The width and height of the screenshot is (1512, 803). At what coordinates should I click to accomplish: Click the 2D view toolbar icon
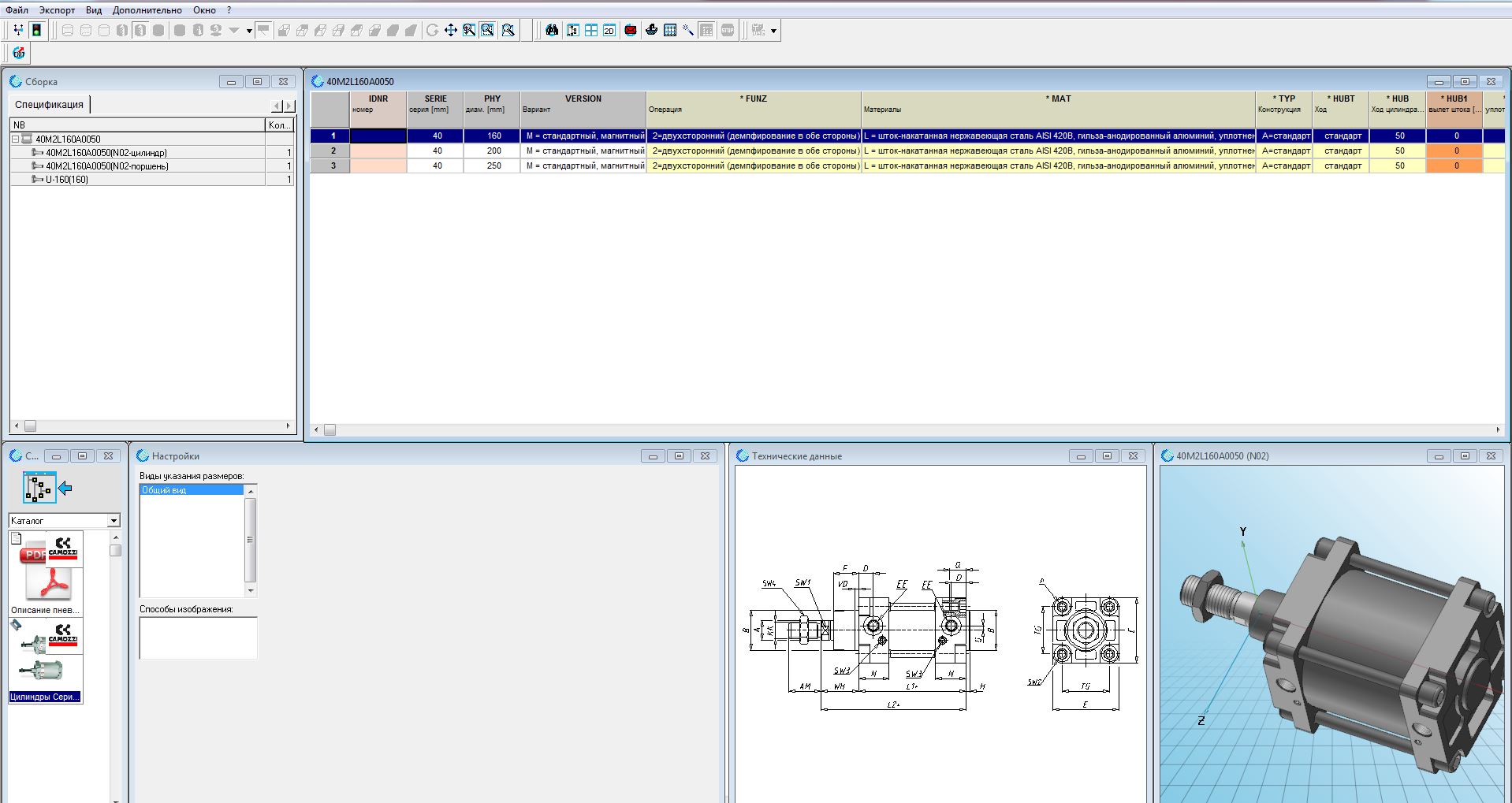tap(609, 31)
